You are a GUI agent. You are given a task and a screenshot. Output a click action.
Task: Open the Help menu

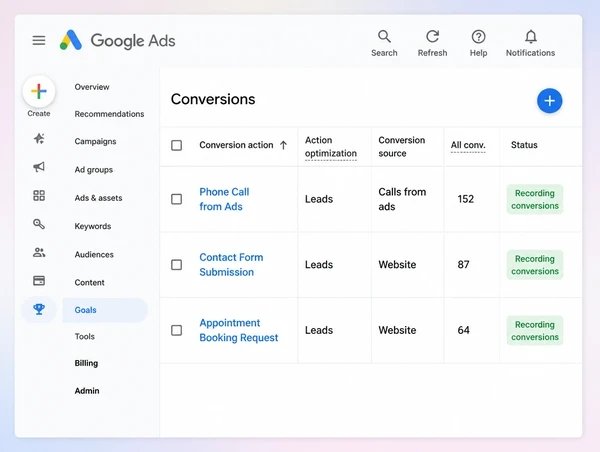tap(478, 43)
